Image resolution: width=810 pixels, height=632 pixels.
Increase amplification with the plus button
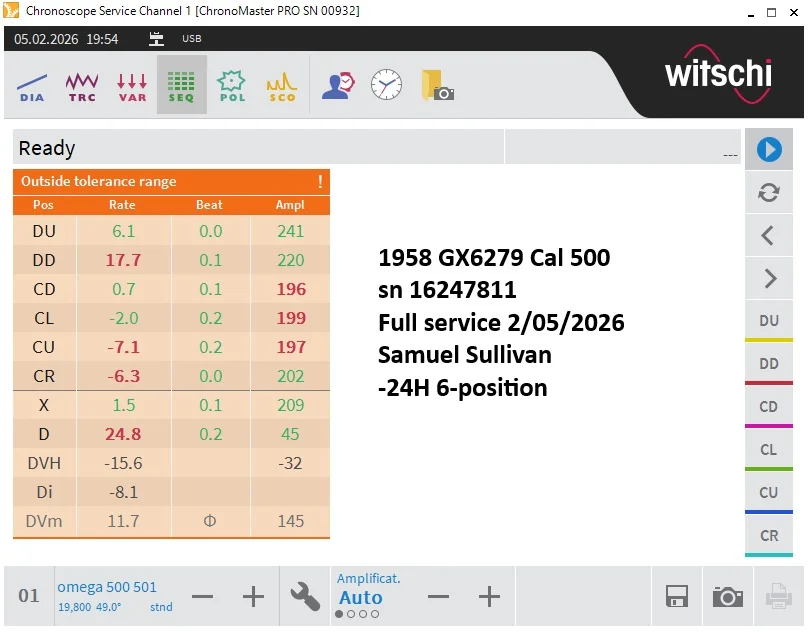coord(489,597)
